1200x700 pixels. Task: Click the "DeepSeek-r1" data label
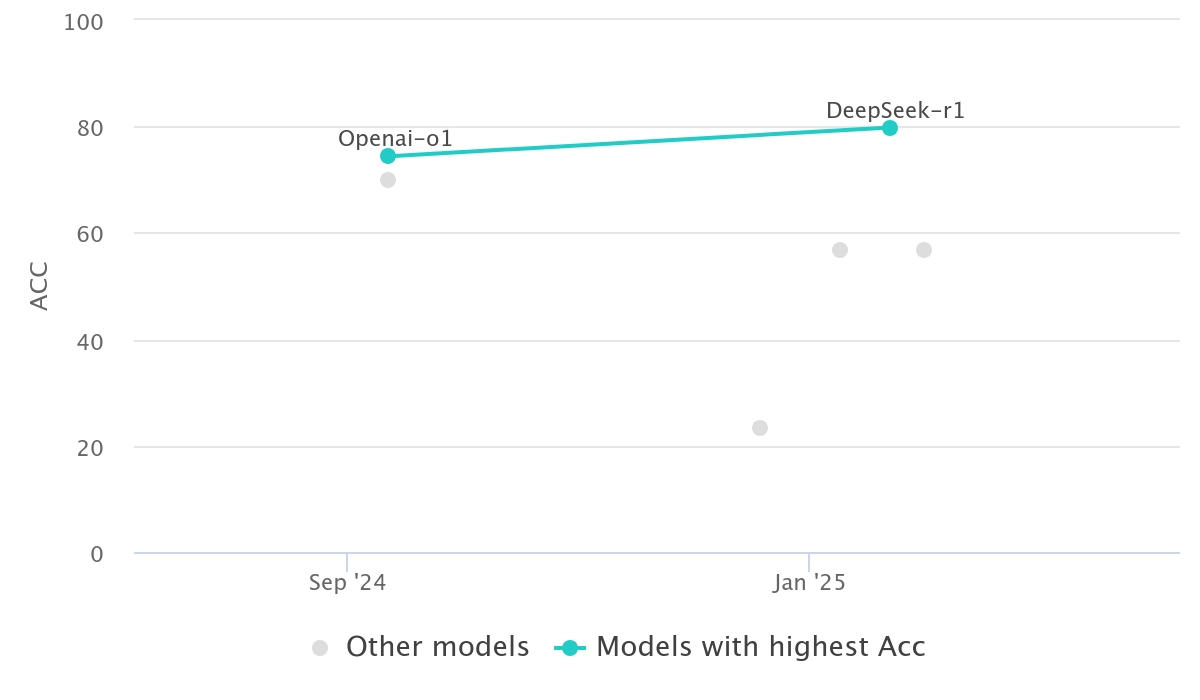tap(895, 111)
